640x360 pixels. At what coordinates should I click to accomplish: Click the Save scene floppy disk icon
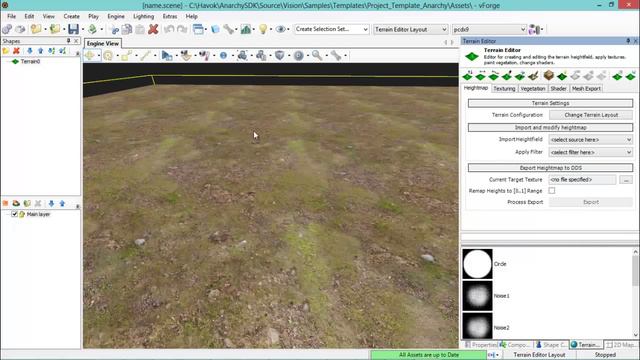pyautogui.click(x=73, y=29)
